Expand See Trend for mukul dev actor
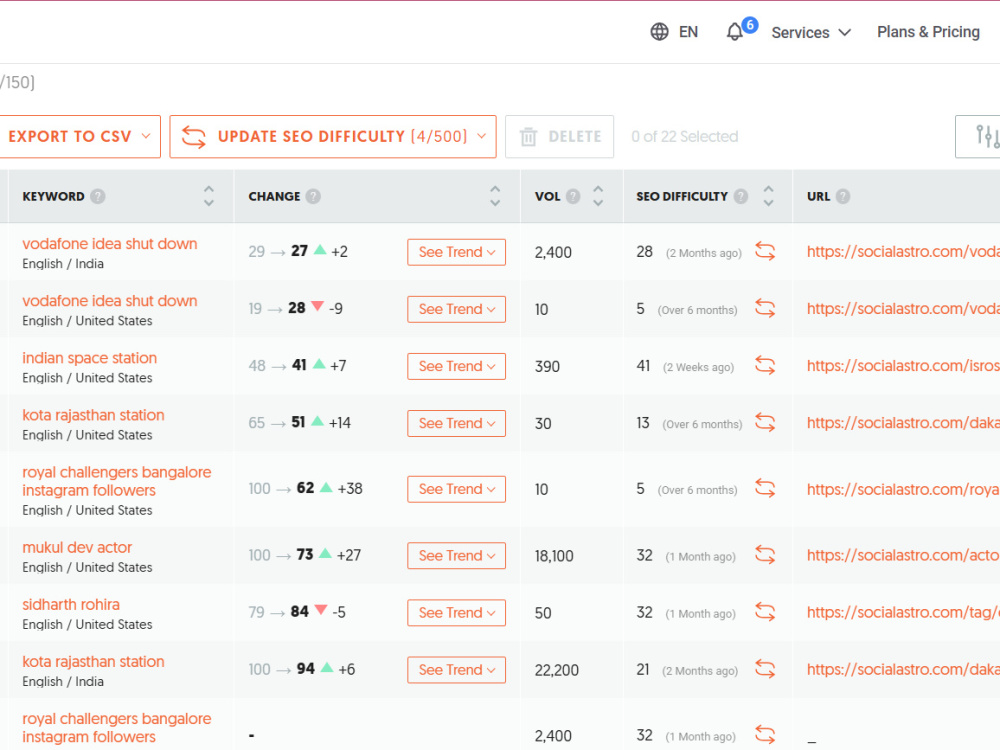The height and width of the screenshot is (750, 1000). [x=457, y=555]
